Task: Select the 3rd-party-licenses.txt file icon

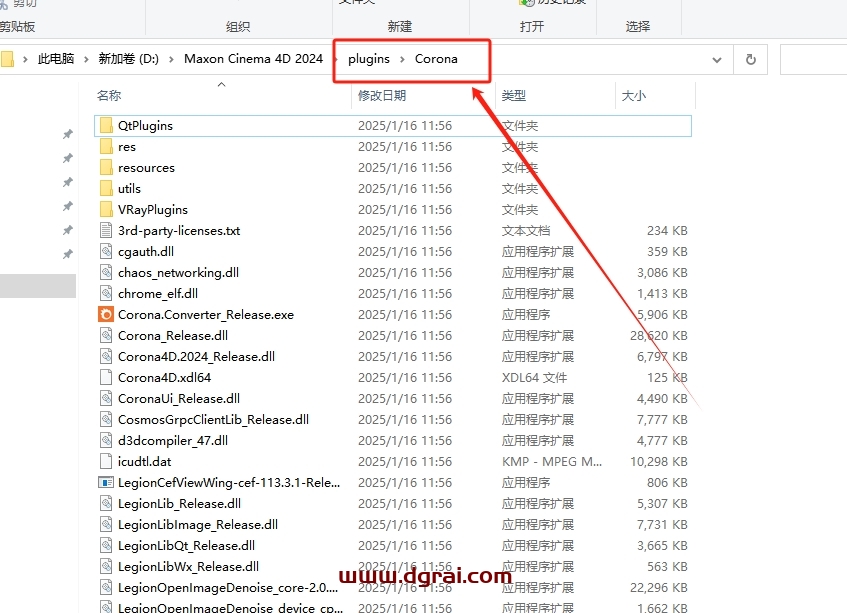Action: tap(106, 231)
